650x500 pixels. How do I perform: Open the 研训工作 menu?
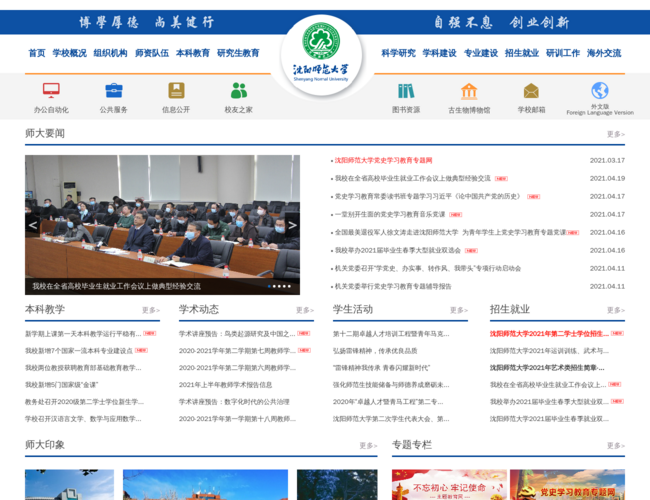coord(563,53)
